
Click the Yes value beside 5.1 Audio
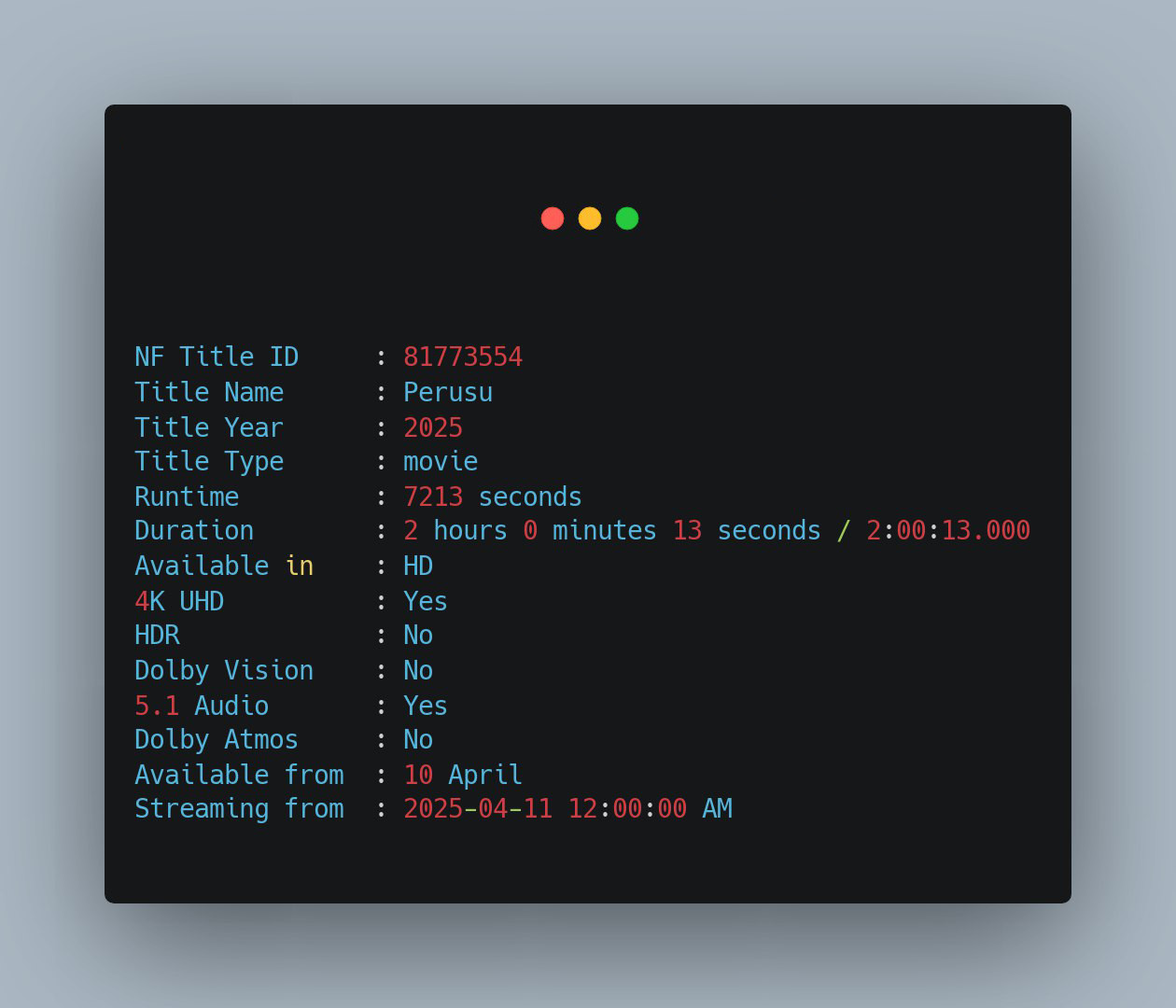click(426, 706)
